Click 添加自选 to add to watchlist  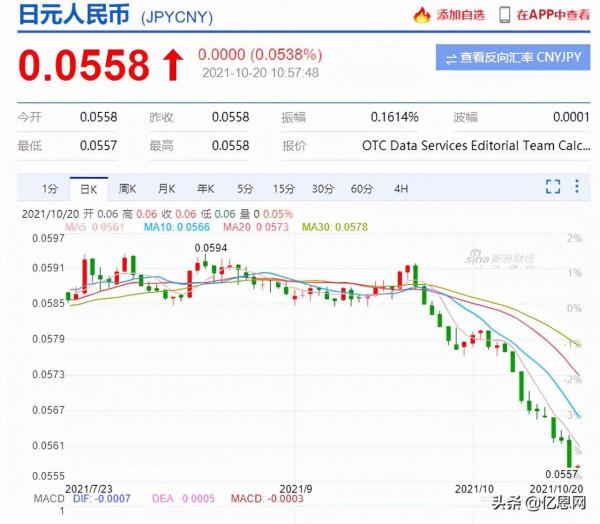[461, 15]
